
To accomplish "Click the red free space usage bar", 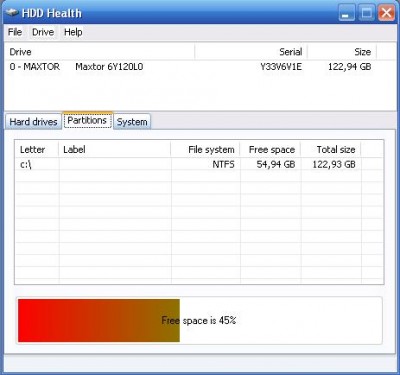I will (99, 320).
